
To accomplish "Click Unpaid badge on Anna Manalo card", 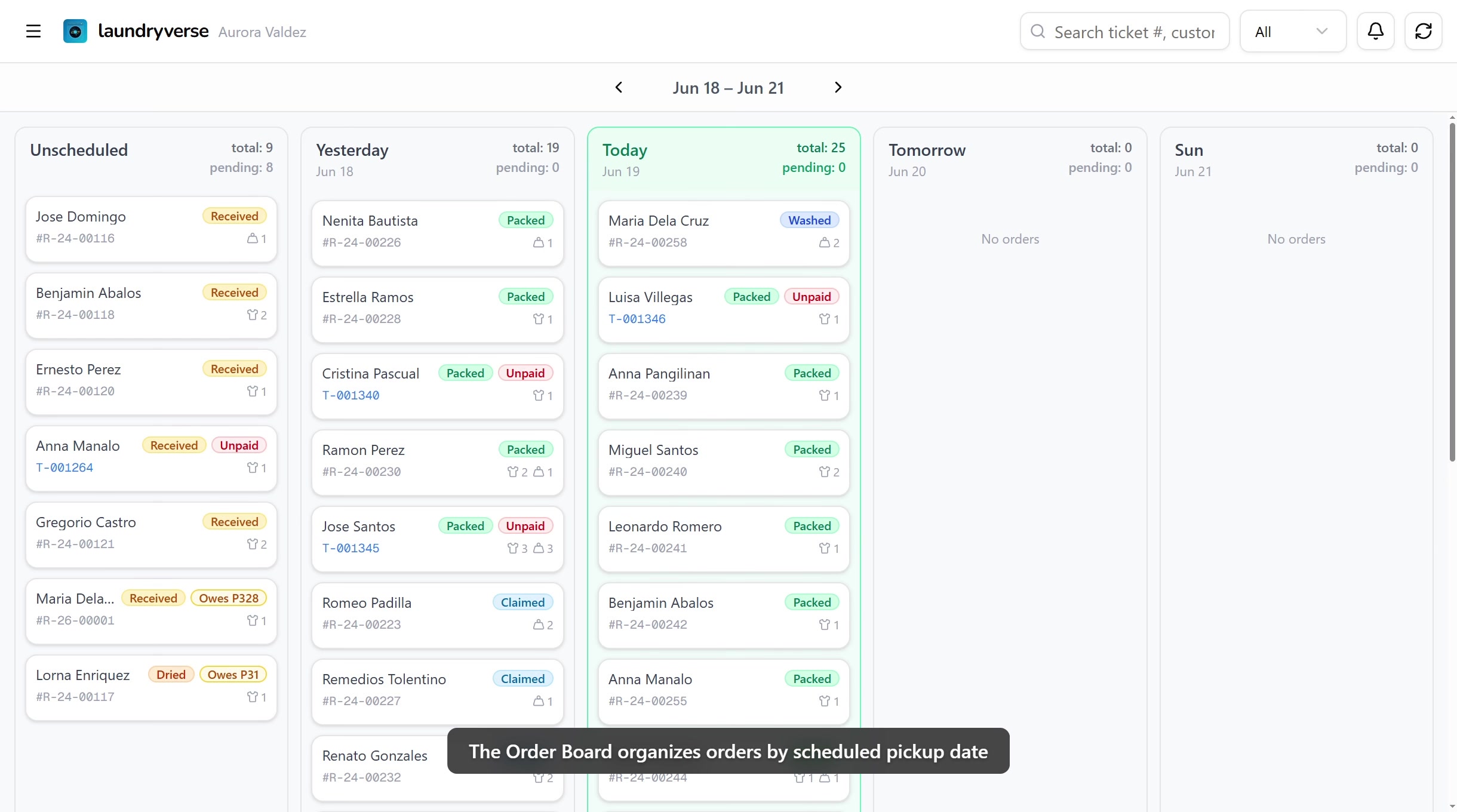I will pos(239,445).
